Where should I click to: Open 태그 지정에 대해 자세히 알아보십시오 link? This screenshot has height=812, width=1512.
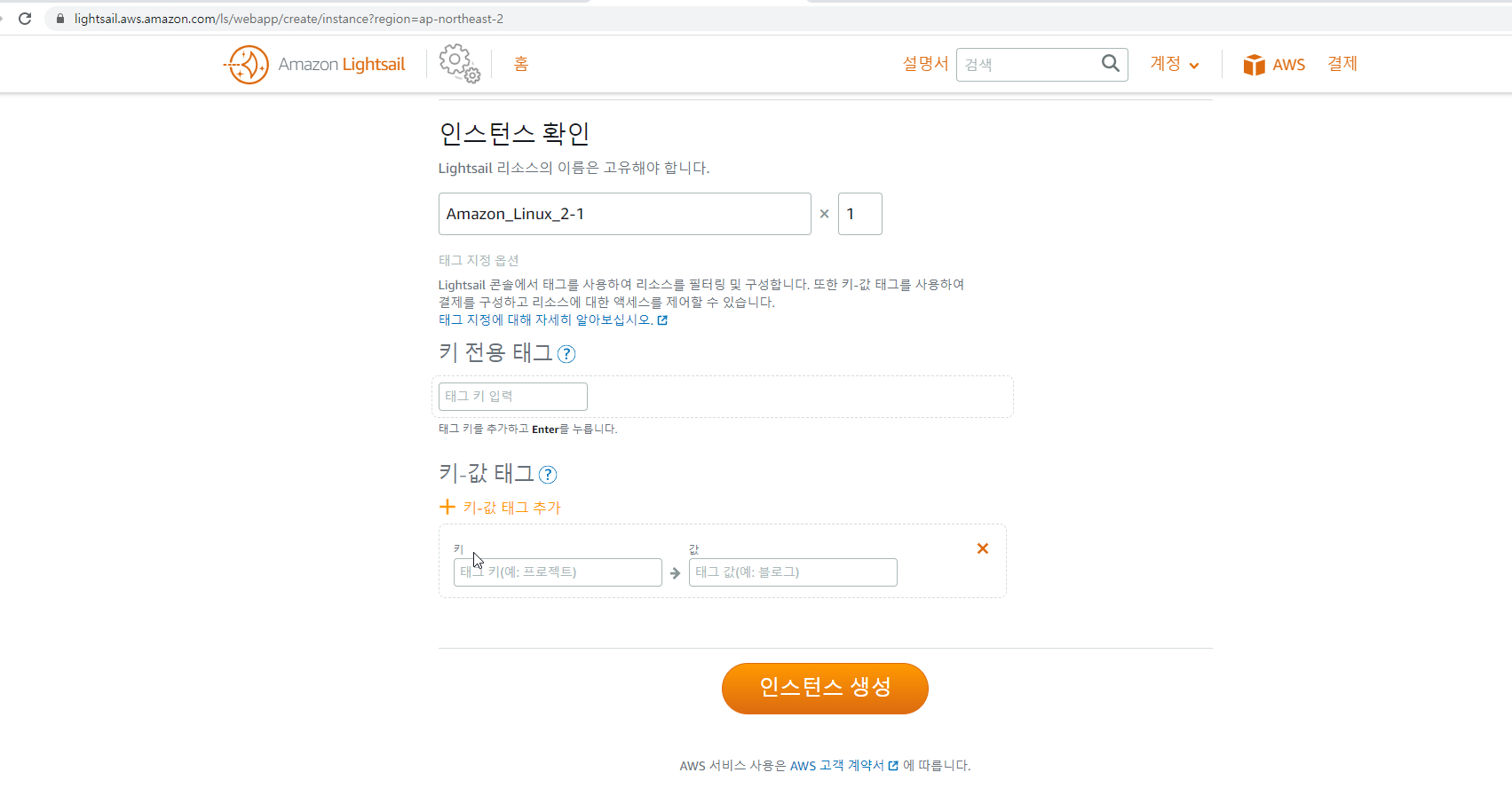(x=553, y=319)
